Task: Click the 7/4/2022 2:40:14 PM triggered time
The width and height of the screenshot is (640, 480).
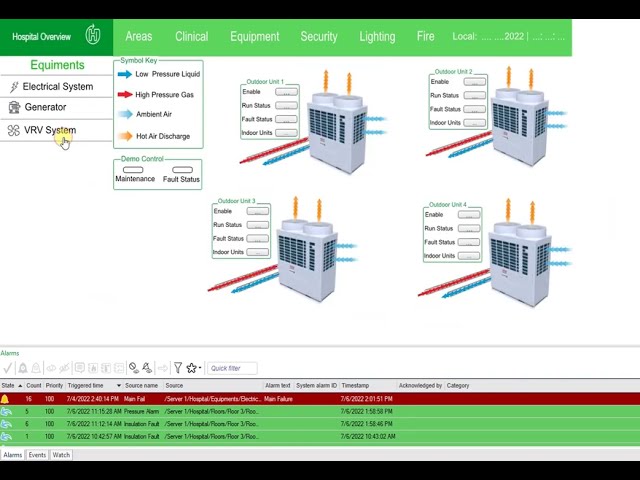Action: [x=93, y=399]
